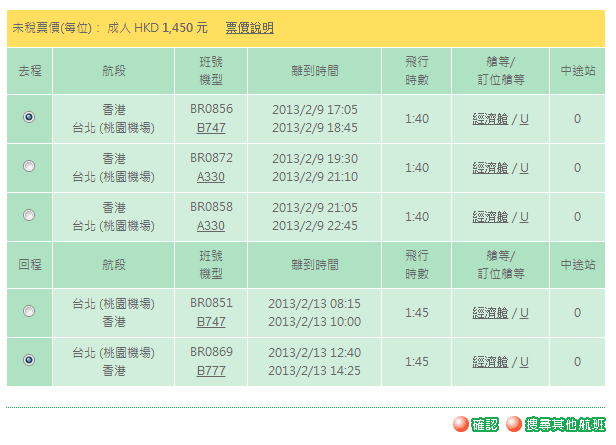Open B777 aircraft link for flight BR0869
Screen dimensions: 616x445
tap(211, 371)
